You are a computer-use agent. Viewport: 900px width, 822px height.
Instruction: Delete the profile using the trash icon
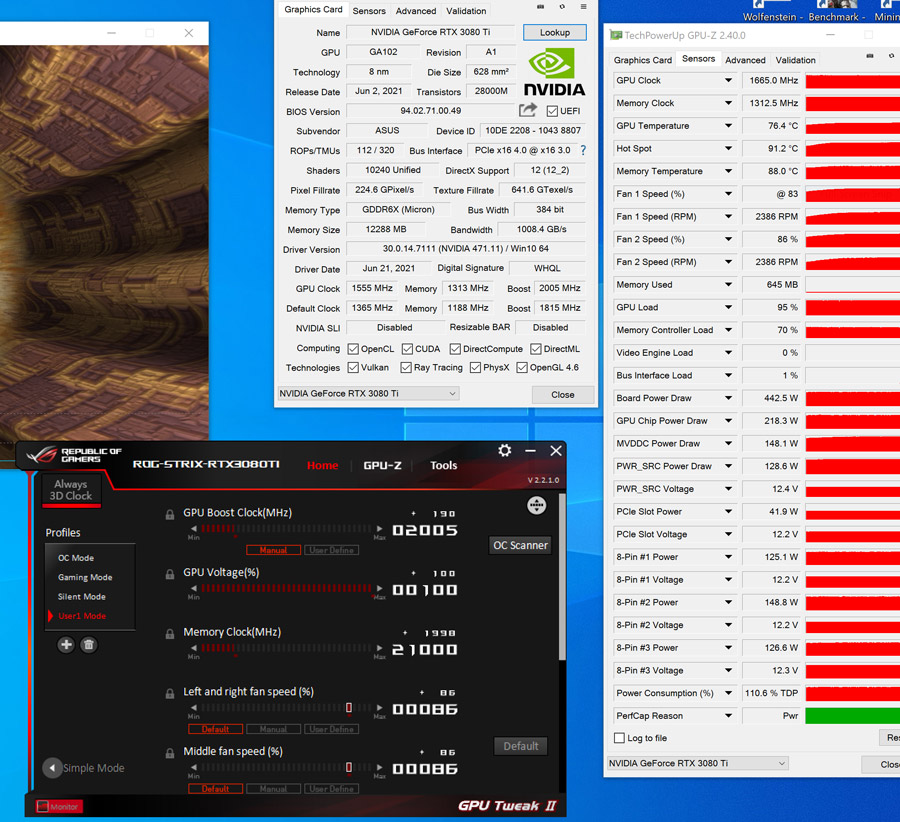coord(88,645)
